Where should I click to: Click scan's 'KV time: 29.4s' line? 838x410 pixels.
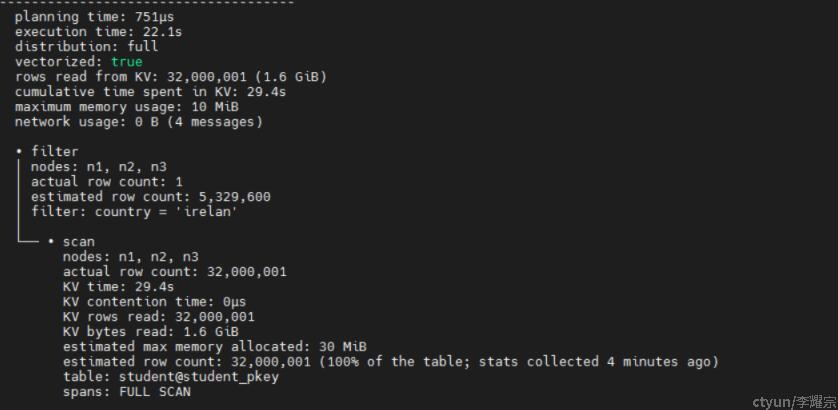click(118, 287)
